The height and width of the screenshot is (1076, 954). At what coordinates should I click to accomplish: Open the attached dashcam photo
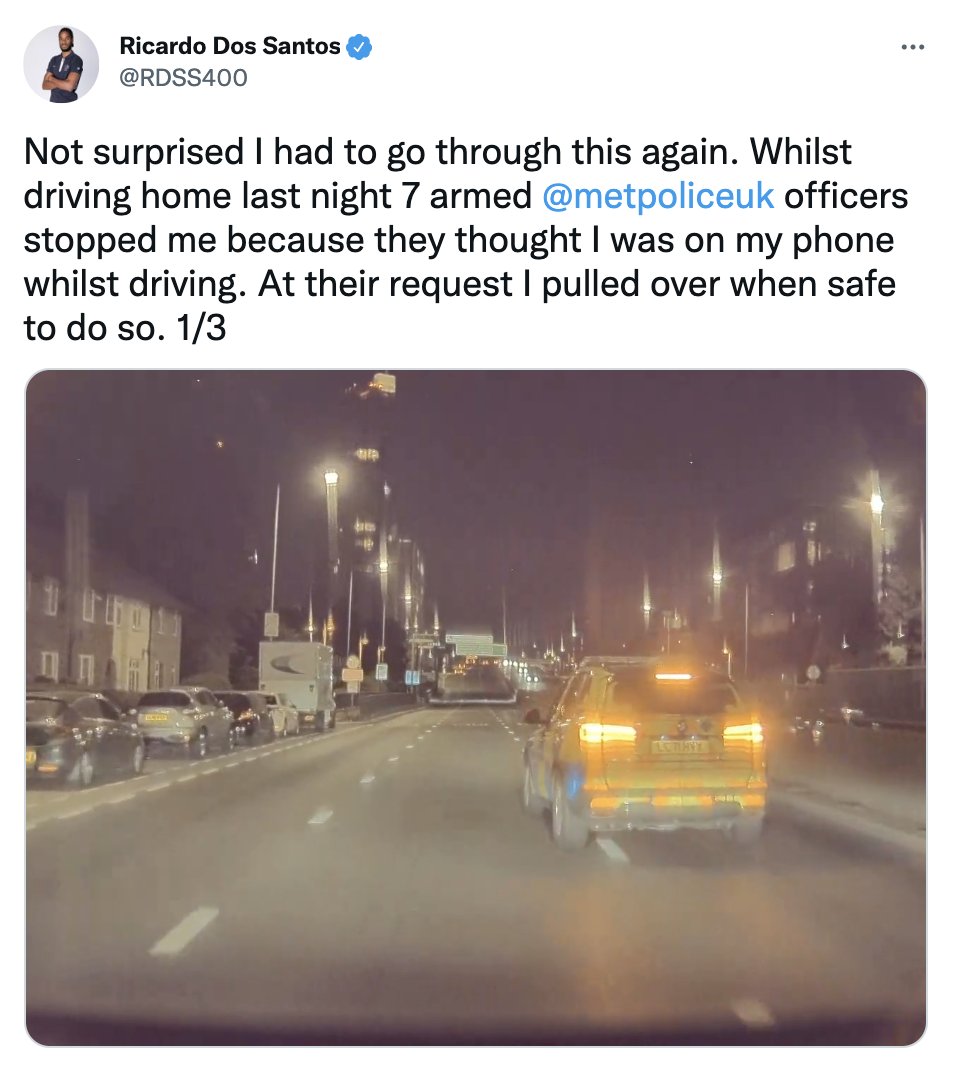click(x=476, y=707)
